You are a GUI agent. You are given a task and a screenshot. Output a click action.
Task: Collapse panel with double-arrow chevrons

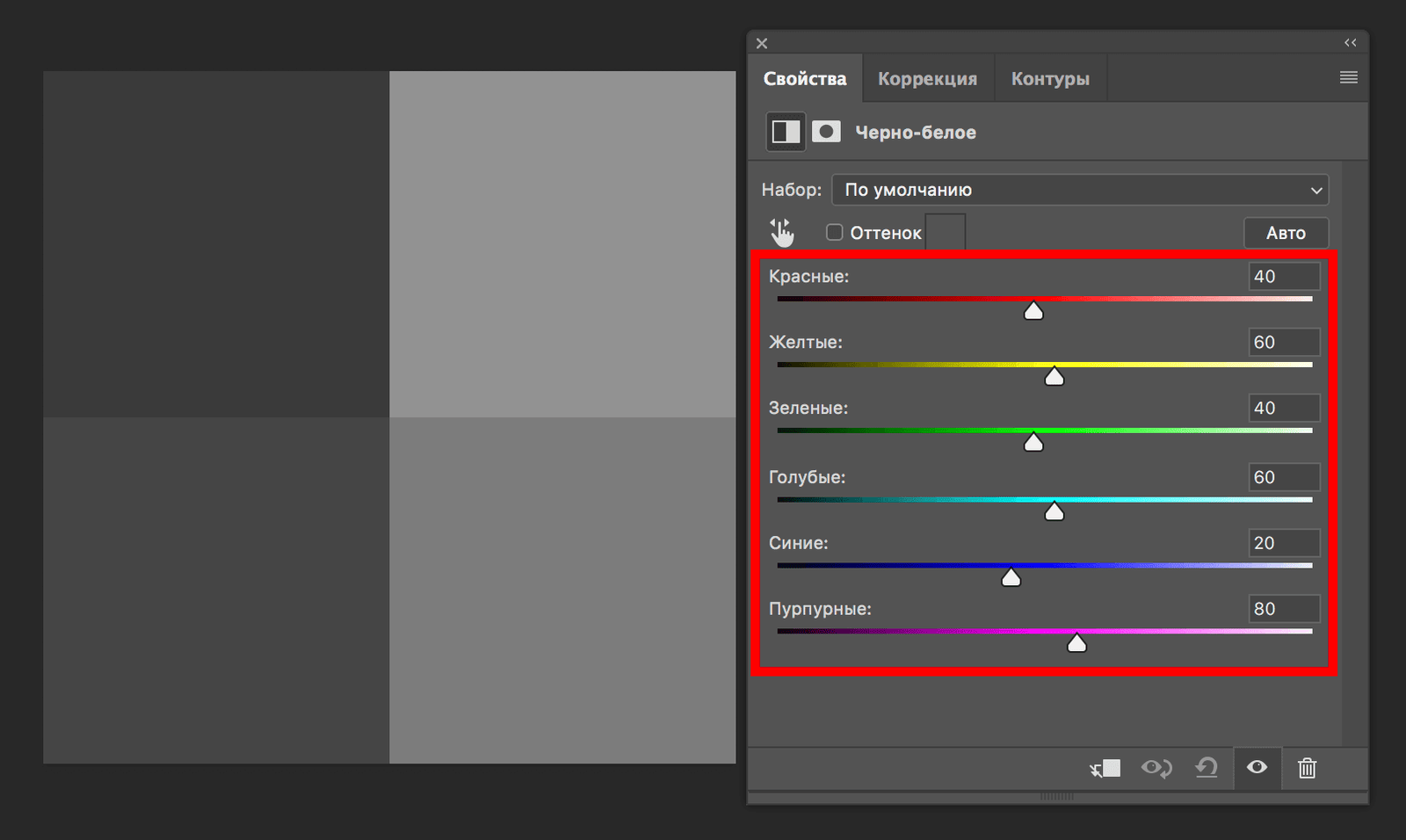(1350, 43)
